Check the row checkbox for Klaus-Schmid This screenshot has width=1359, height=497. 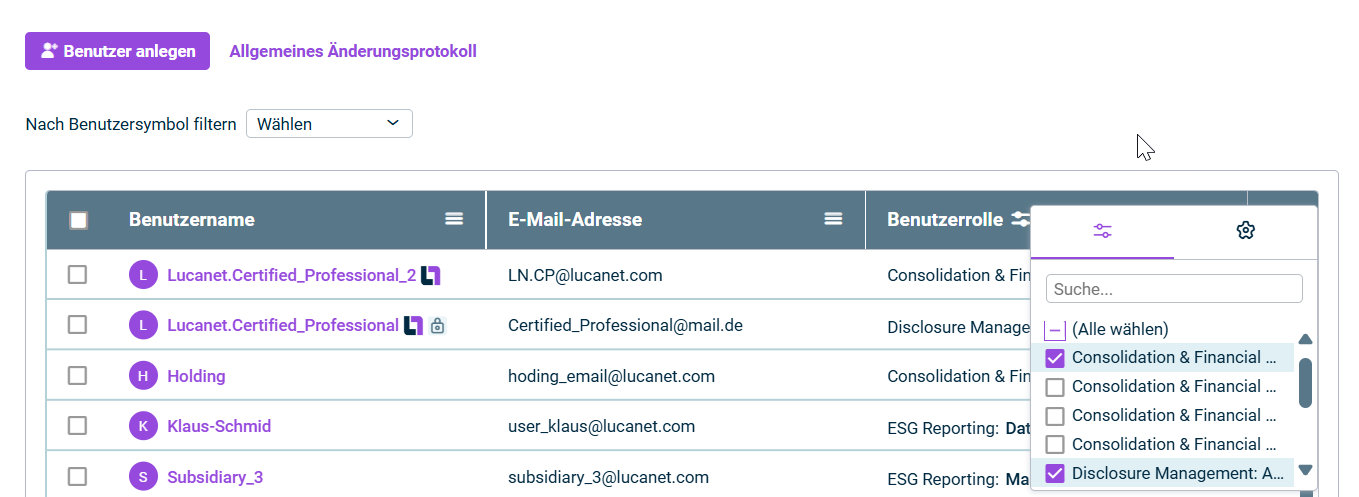click(77, 426)
